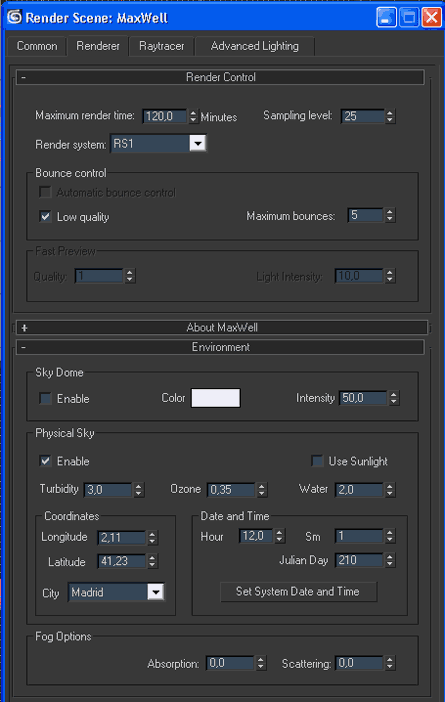Adjust the Sky Dome Intensity spinner
This screenshot has width=445, height=702.
(x=394, y=398)
